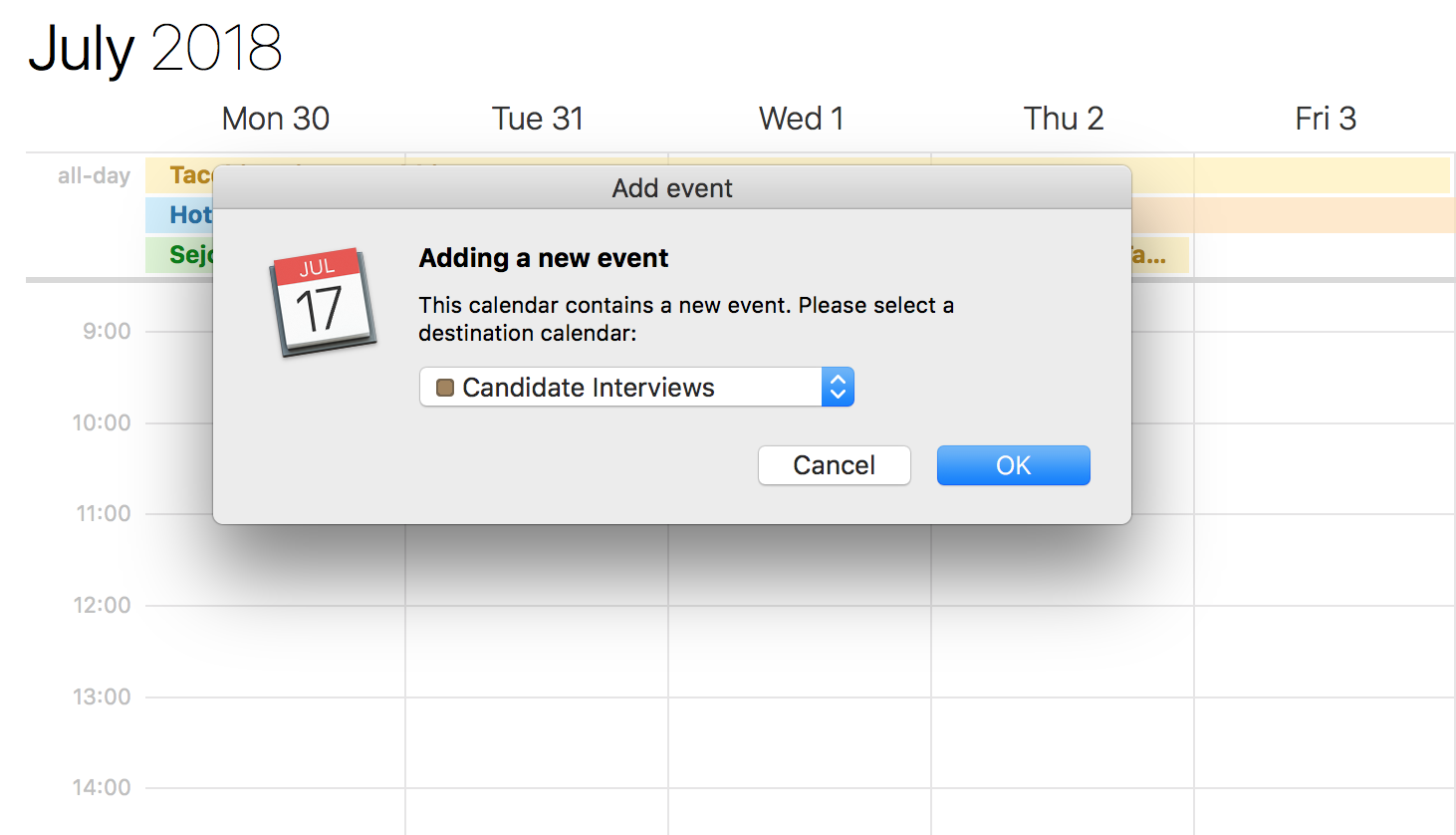Click the Calendar app icon in dialog
This screenshot has height=835, width=1456.
coord(322,301)
